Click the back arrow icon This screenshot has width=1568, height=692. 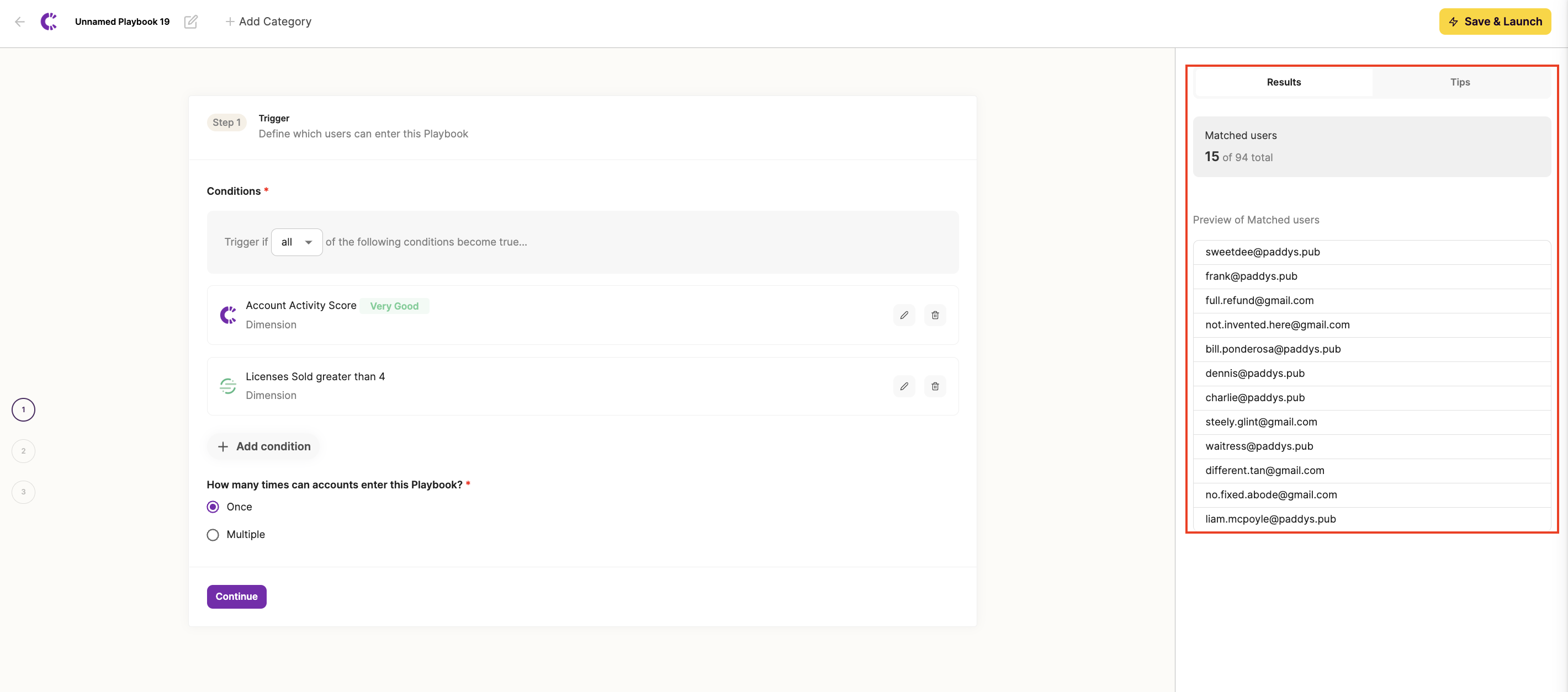[19, 22]
